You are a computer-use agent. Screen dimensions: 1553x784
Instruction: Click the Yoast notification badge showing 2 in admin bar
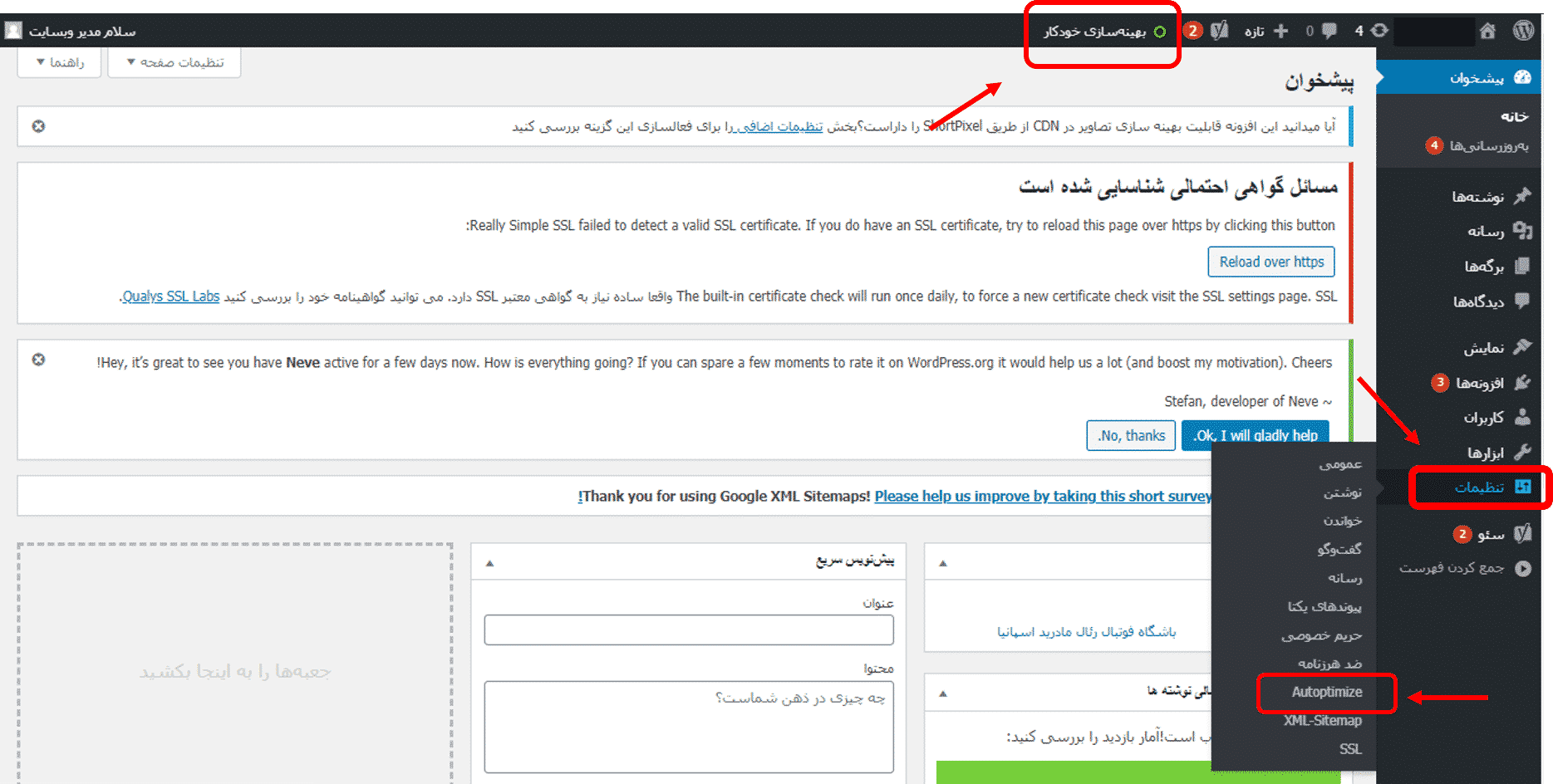point(1193,31)
